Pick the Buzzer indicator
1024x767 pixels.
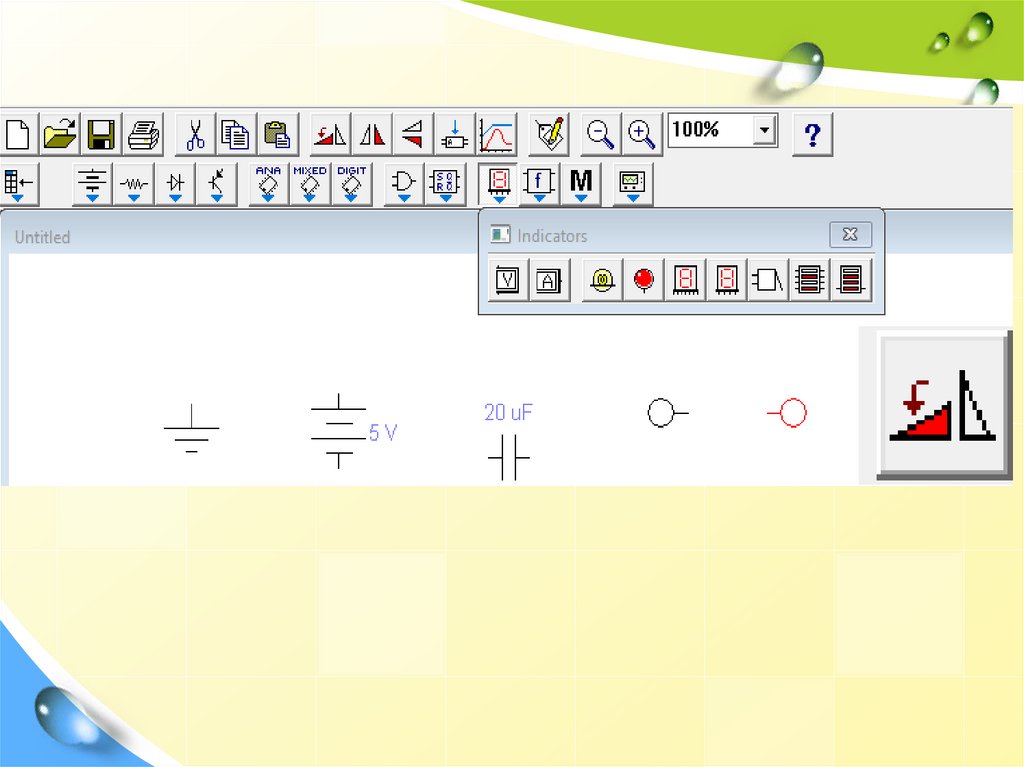click(x=768, y=281)
